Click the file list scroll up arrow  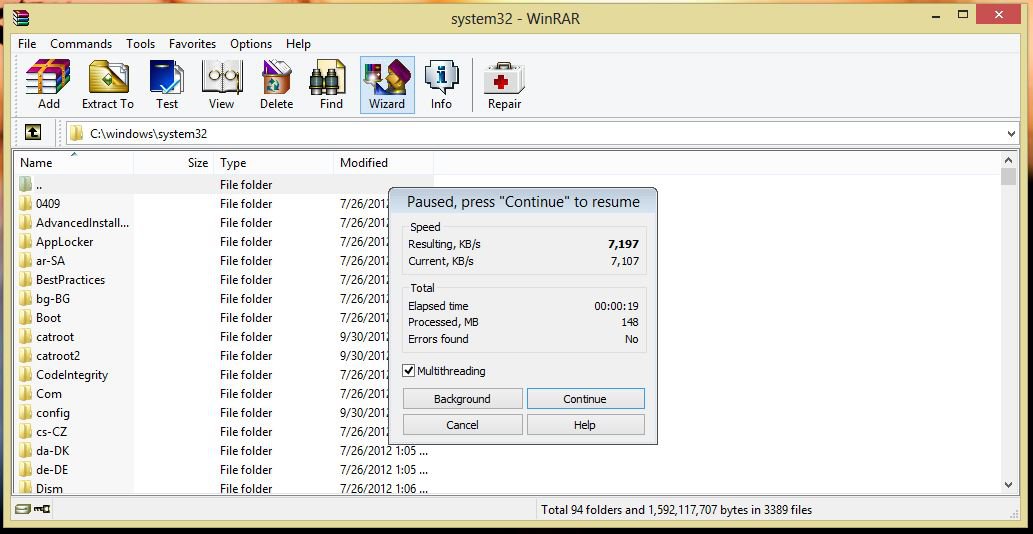pyautogui.click(x=1008, y=159)
